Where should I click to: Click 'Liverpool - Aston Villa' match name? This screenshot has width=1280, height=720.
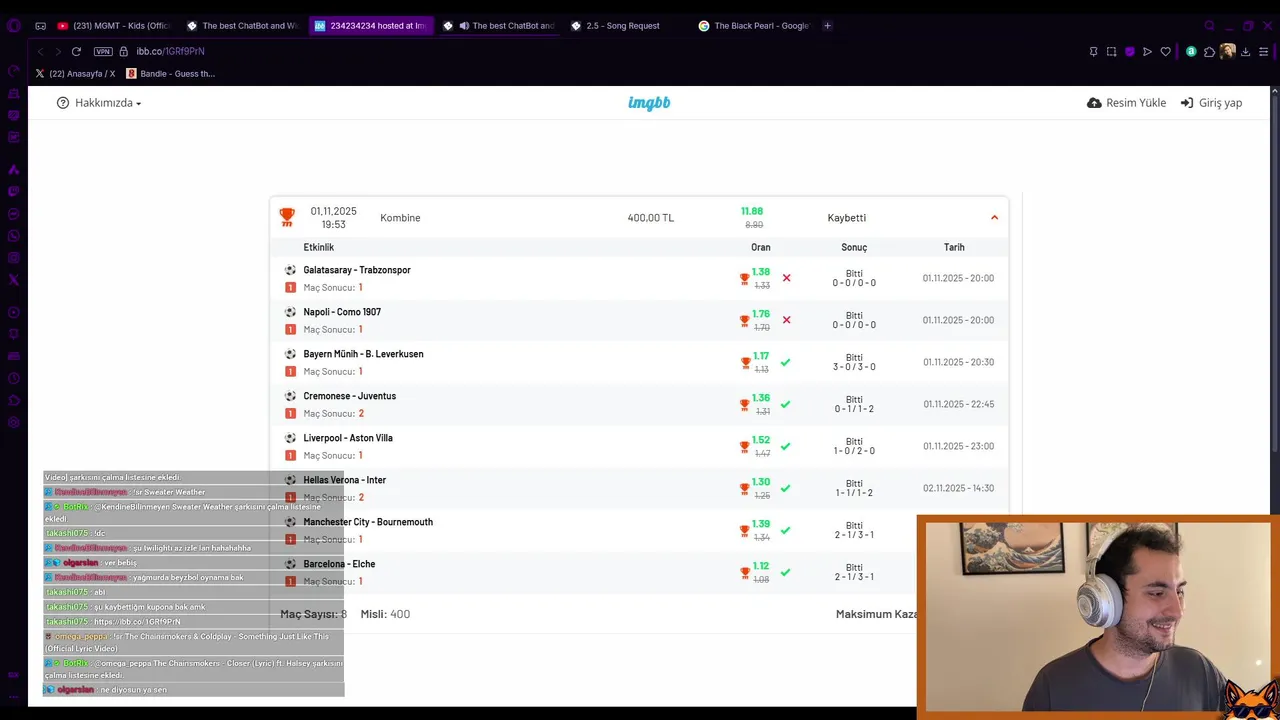click(x=348, y=438)
